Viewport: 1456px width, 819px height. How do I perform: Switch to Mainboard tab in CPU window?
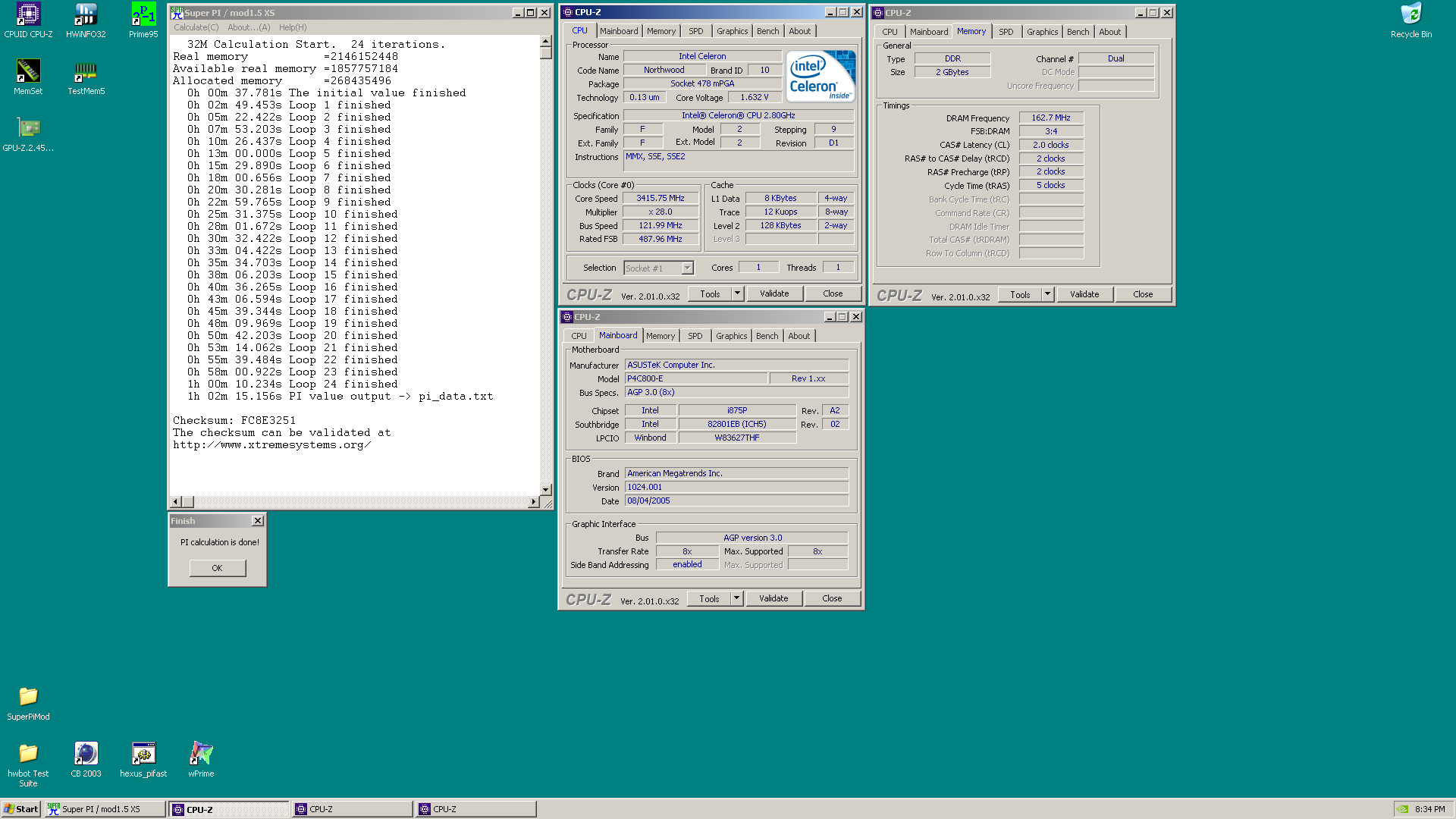(619, 31)
